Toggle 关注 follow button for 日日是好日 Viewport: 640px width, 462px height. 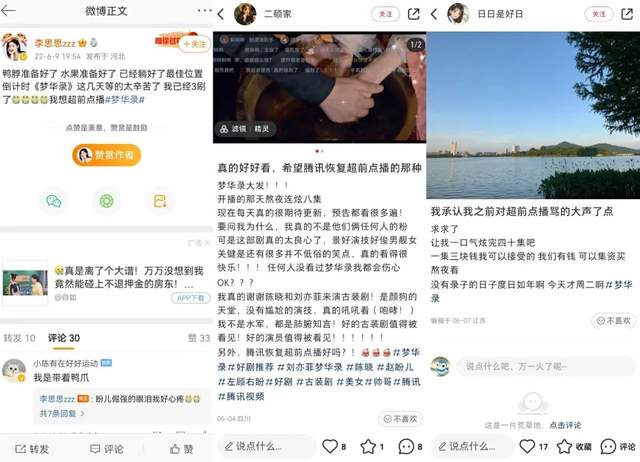point(599,14)
